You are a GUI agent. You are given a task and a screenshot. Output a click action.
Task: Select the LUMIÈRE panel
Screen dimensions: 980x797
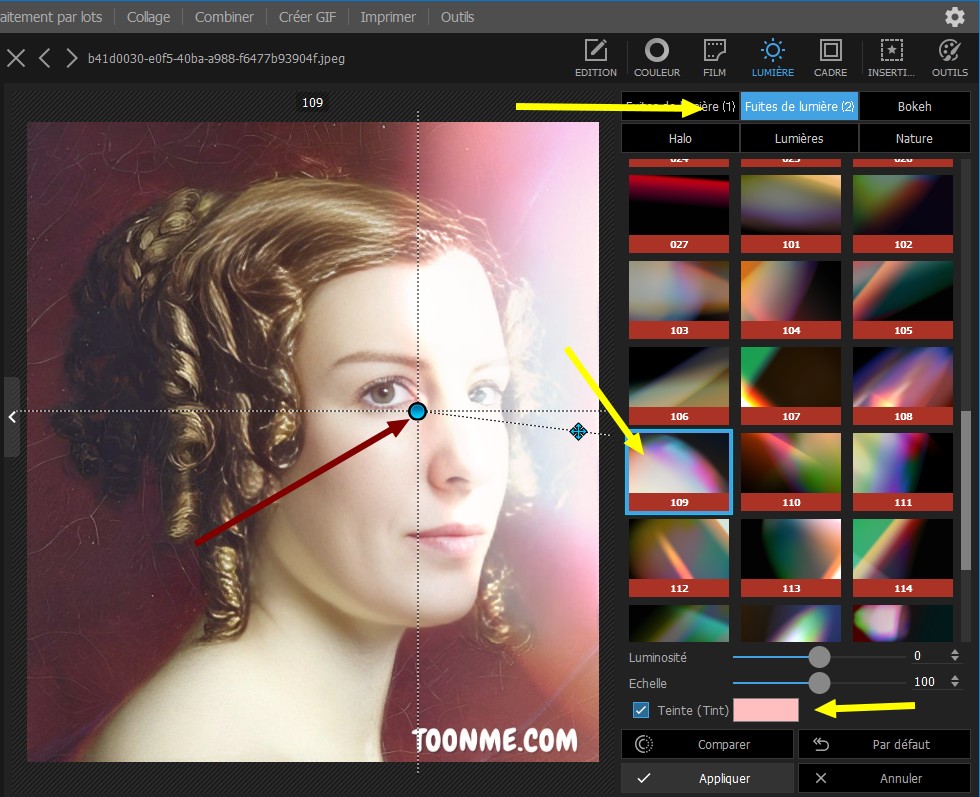[772, 58]
